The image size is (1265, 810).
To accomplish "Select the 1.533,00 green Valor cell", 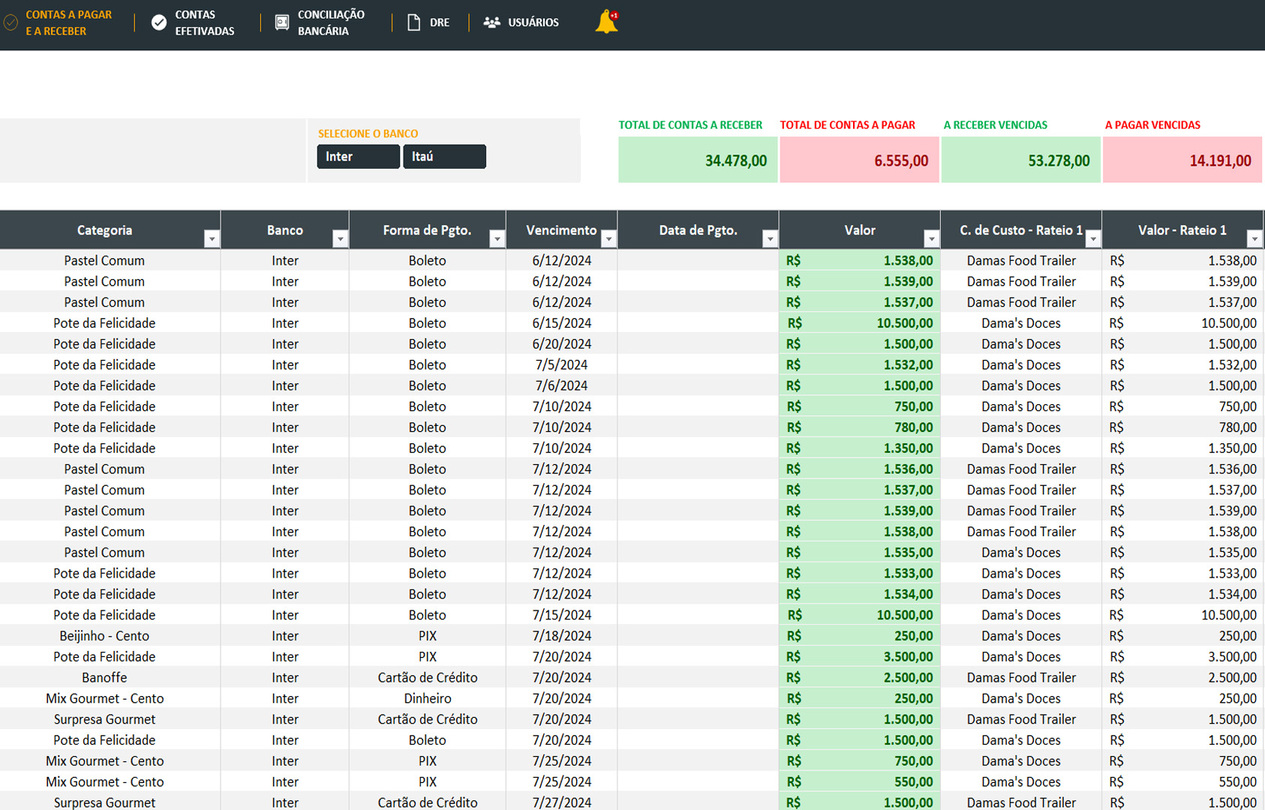I will (x=859, y=573).
